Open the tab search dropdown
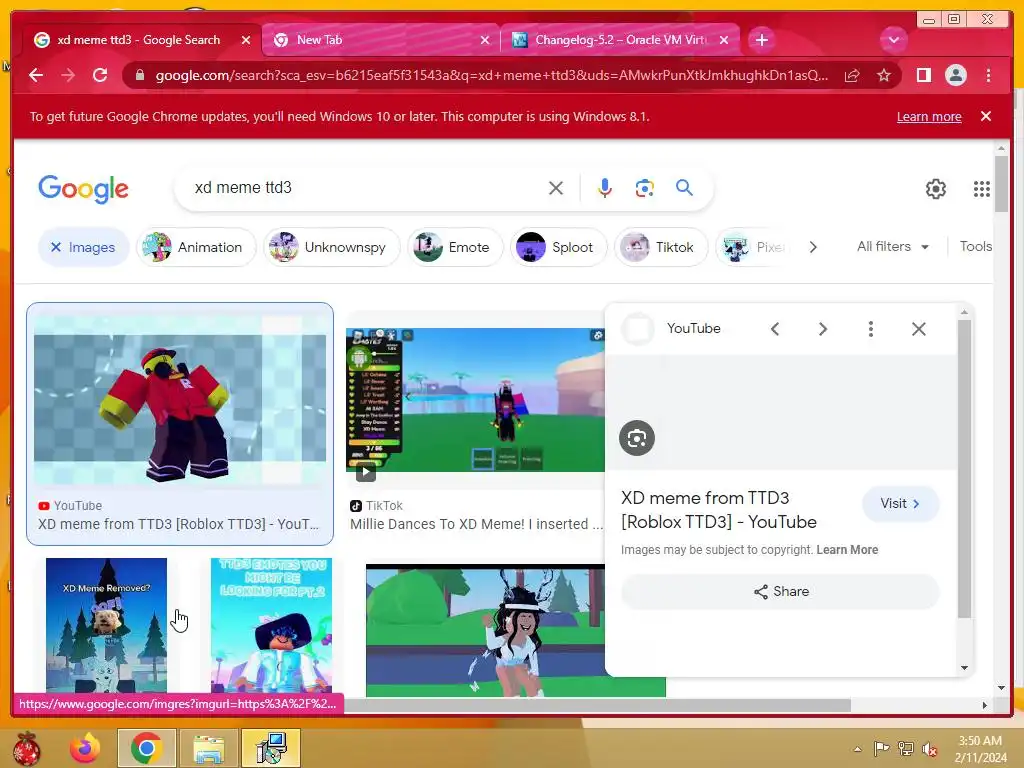Viewport: 1024px width, 768px height. tap(893, 40)
